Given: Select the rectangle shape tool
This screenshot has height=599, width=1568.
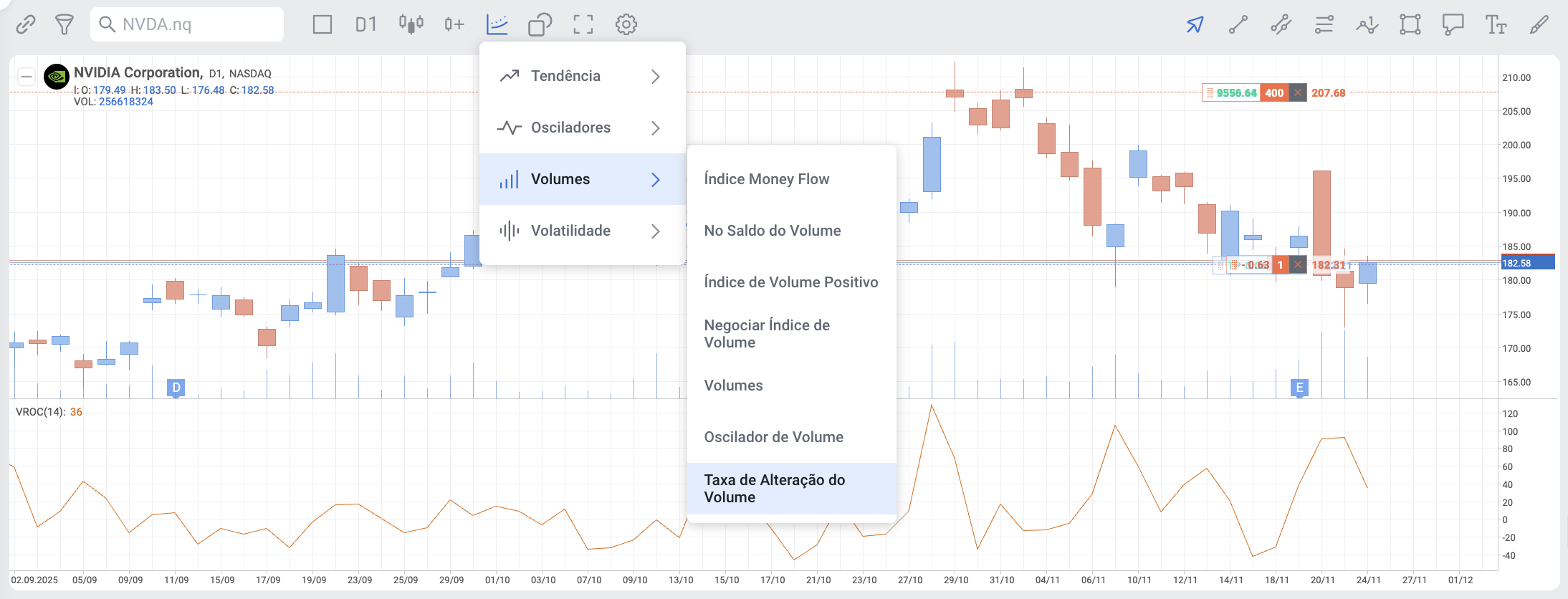Looking at the screenshot, I should pyautogui.click(x=1410, y=24).
